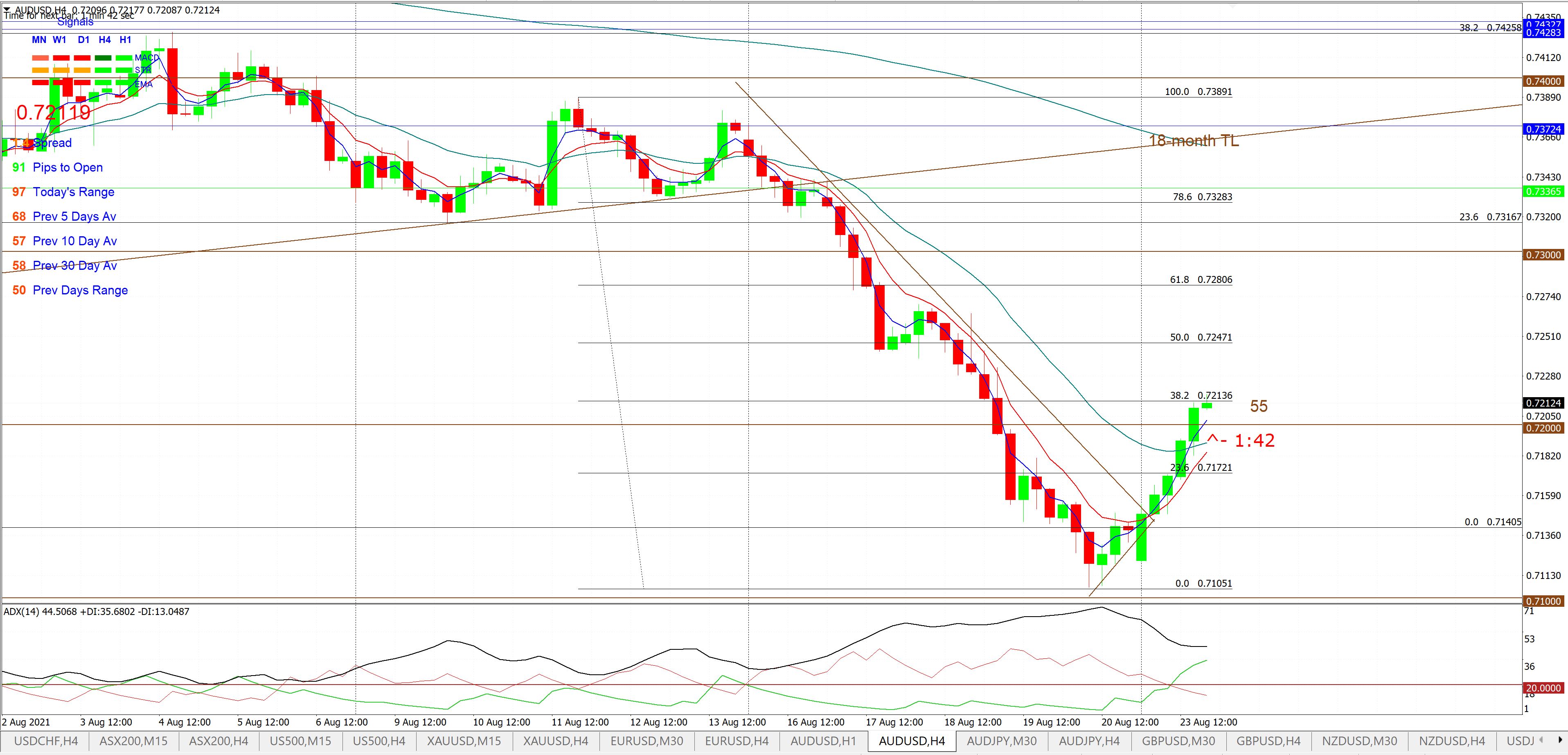Click the brown 0.74000 price level tag

click(1544, 81)
